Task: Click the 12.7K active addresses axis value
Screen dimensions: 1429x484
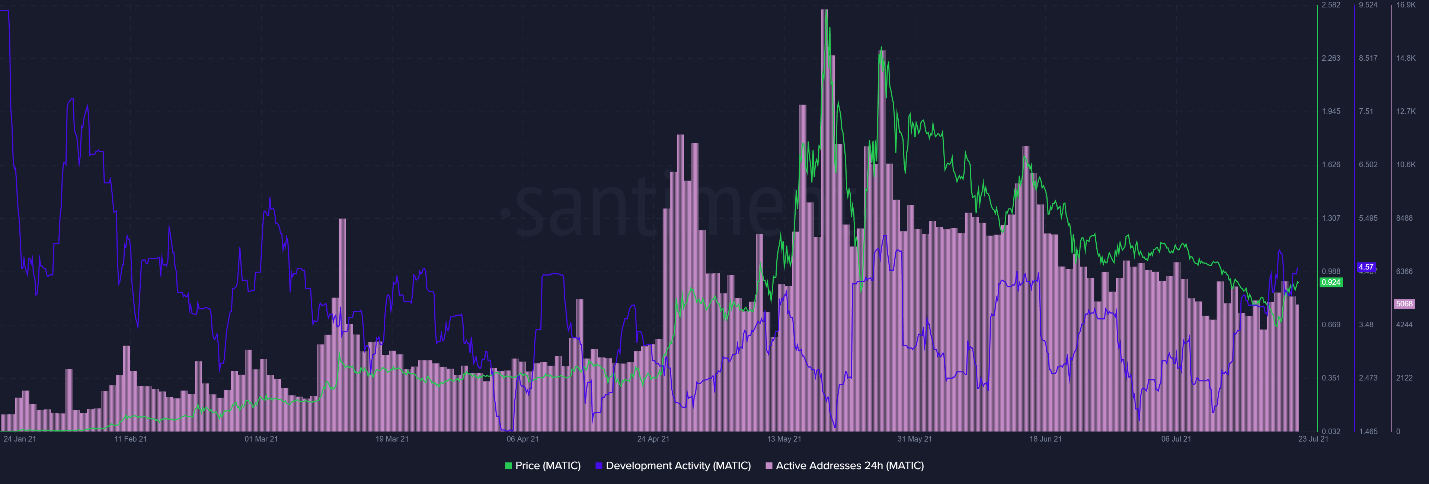Action: point(1404,111)
